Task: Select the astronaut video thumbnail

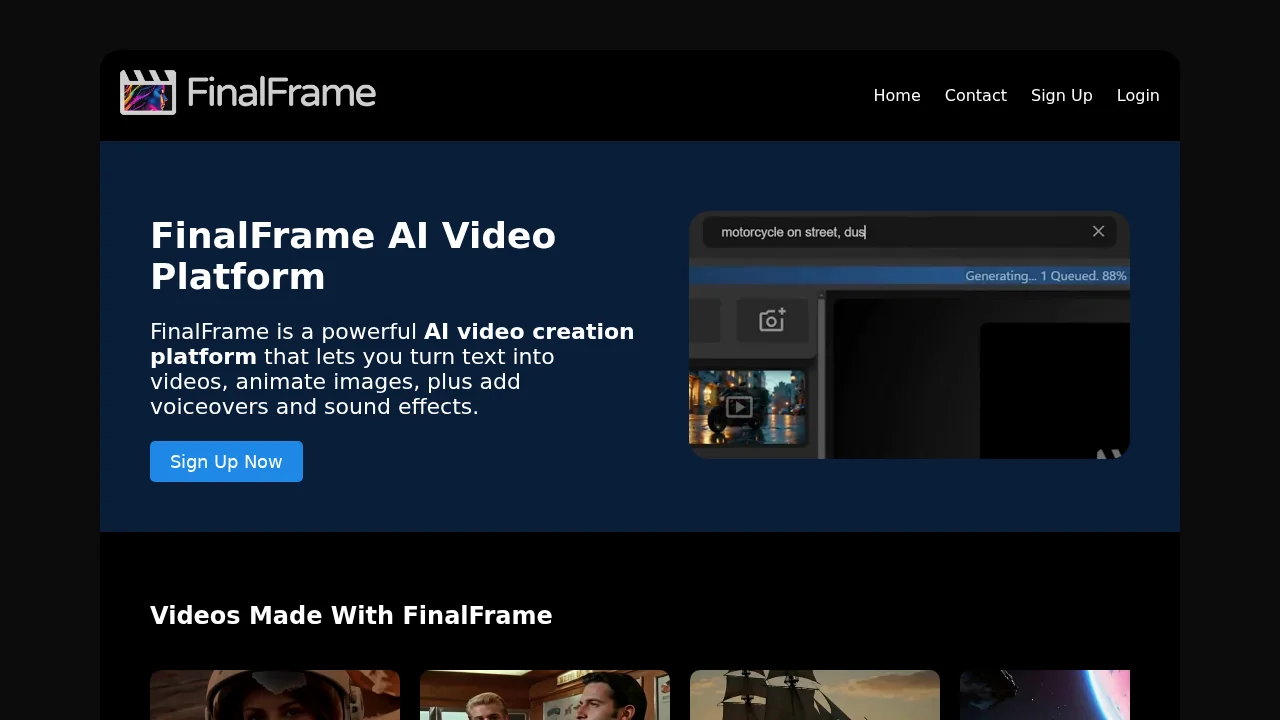Action: click(x=275, y=695)
